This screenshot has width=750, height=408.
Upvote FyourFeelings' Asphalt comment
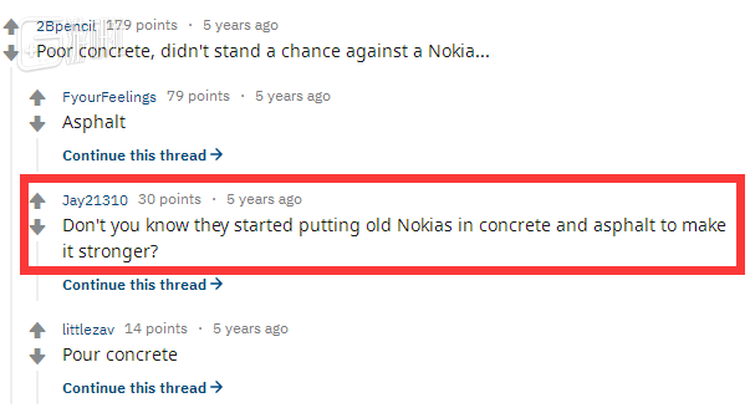pos(38,98)
